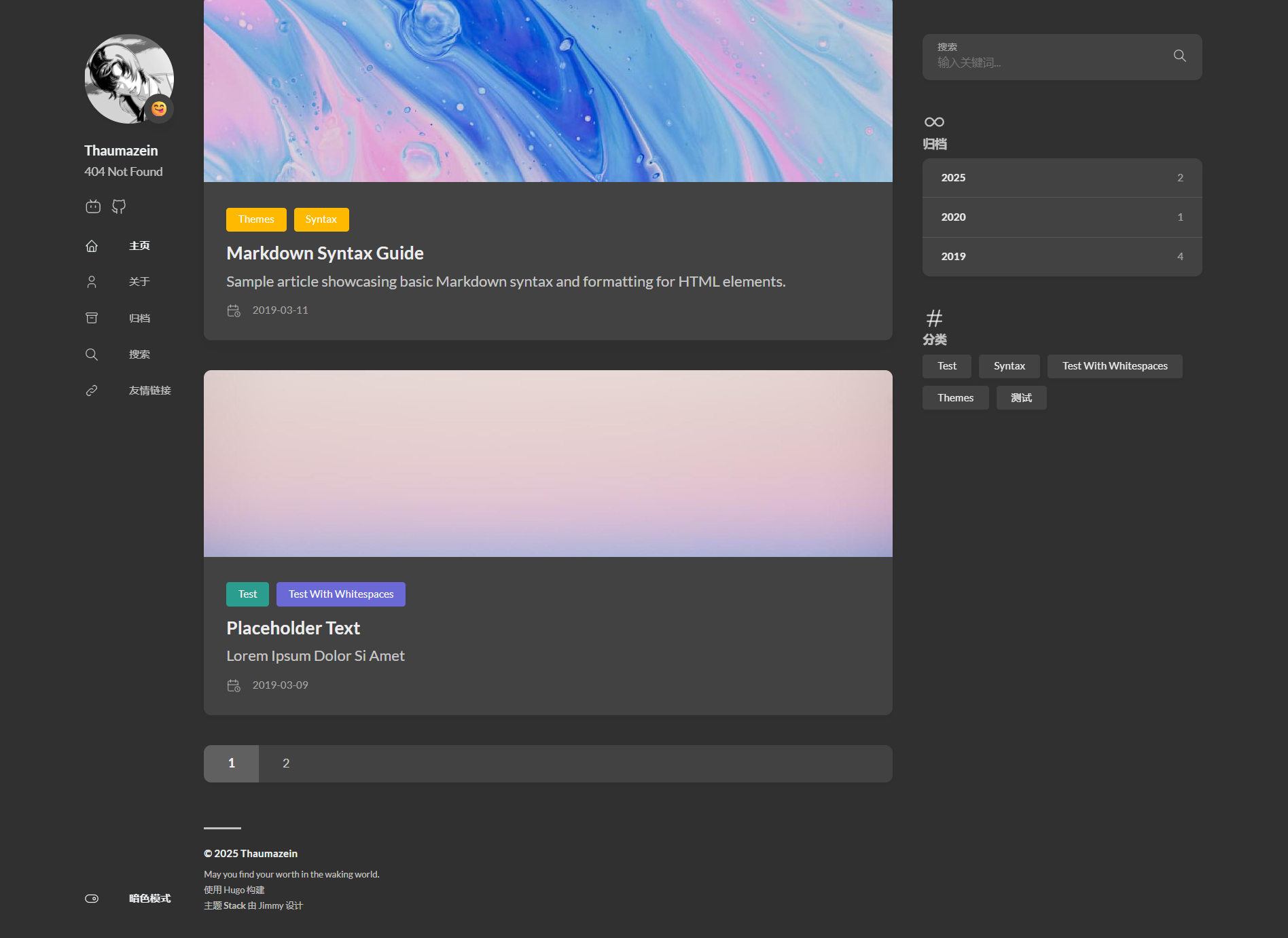Screen dimensions: 1288x938
Task: Open the Placeholder Text article title
Action: [x=293, y=628]
